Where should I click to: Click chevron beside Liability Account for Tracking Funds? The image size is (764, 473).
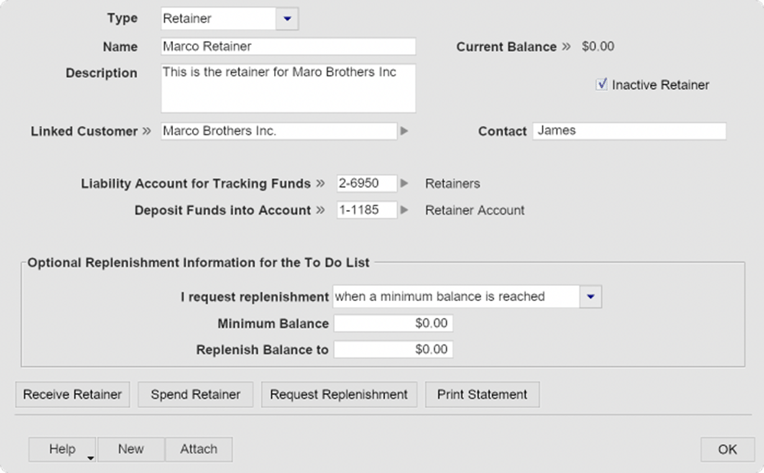[x=321, y=183]
